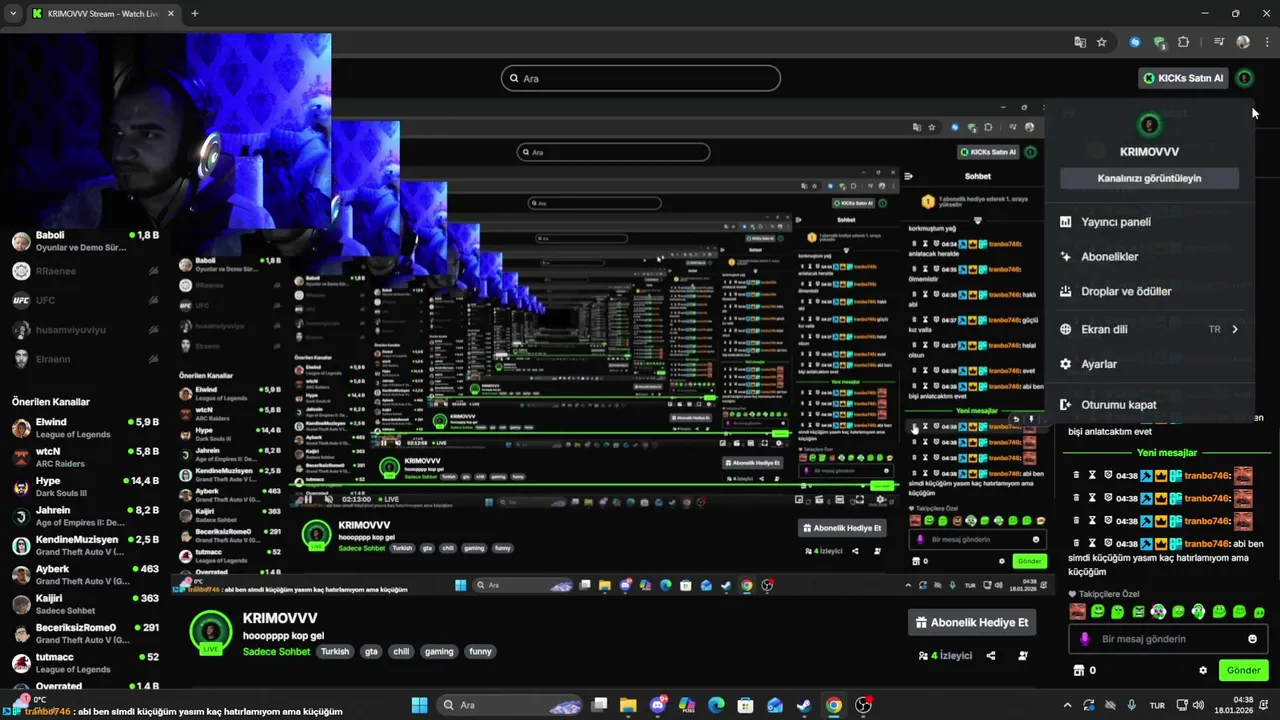The width and height of the screenshot is (1280, 720).
Task: Open Kaijiri recommended channel
Action: (x=85, y=604)
